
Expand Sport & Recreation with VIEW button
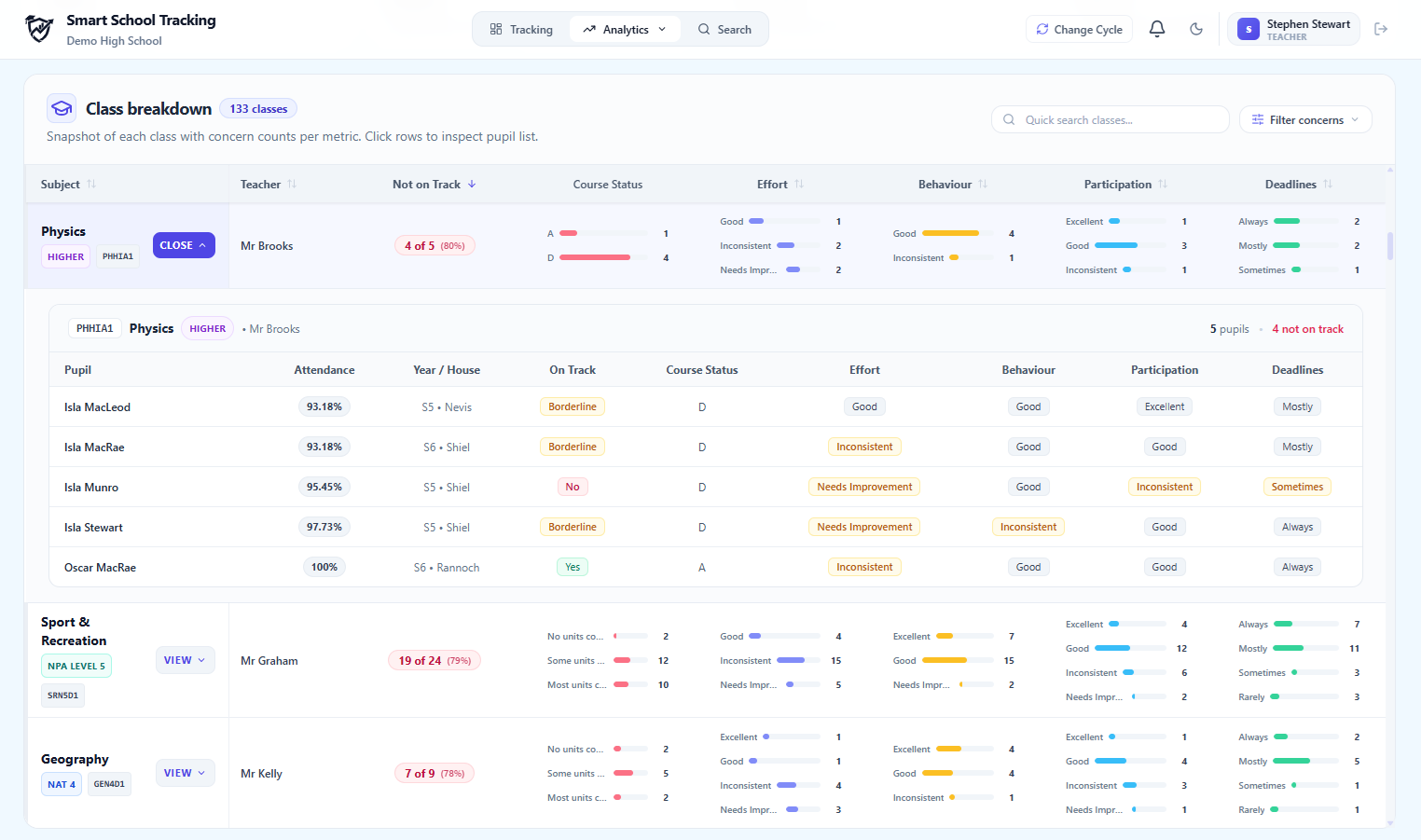pyautogui.click(x=185, y=660)
